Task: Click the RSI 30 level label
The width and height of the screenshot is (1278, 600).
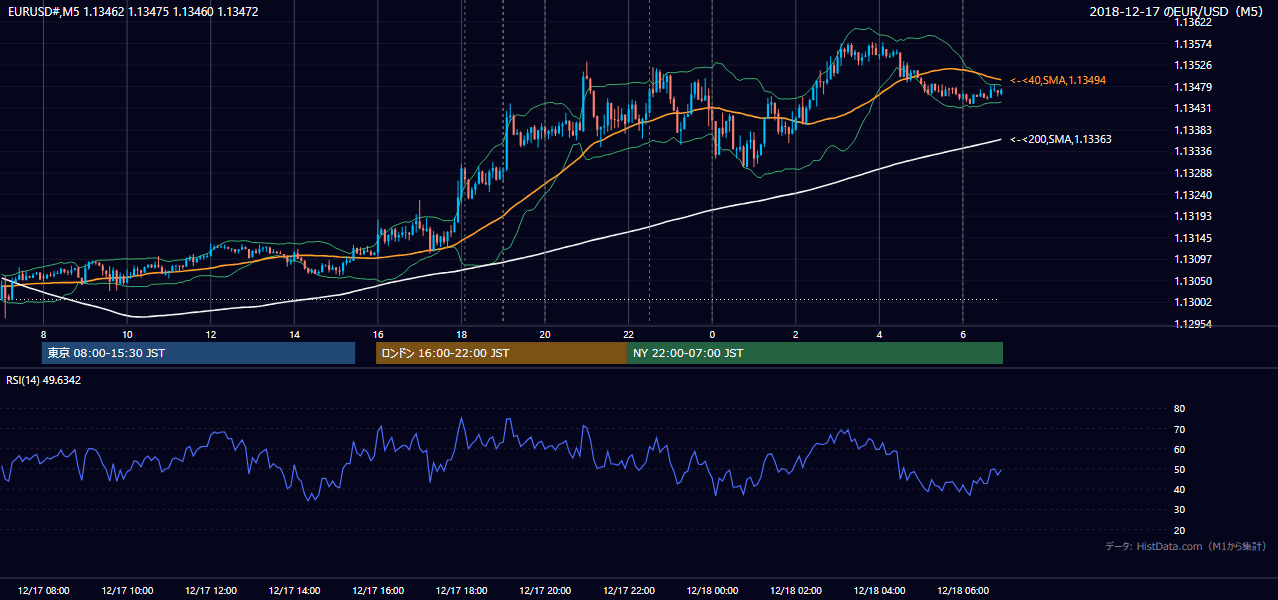Action: coord(1180,510)
